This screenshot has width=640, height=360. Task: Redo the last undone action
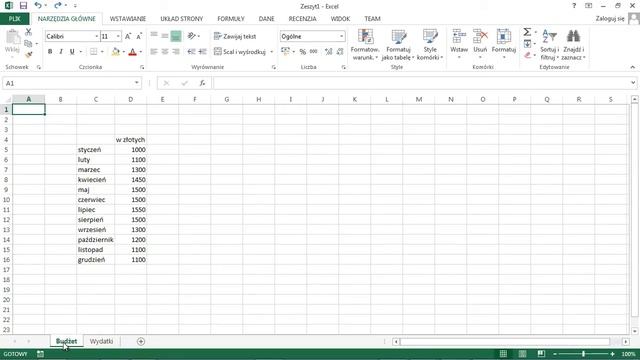[x=58, y=6]
